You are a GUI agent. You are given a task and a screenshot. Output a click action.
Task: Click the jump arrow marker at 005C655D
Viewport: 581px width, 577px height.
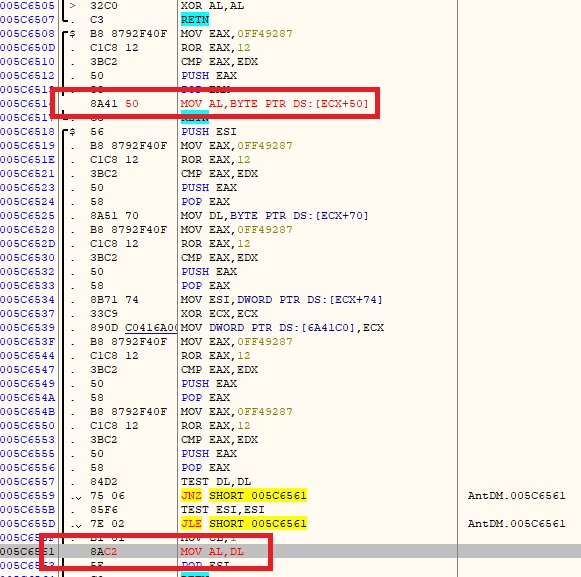point(76,525)
